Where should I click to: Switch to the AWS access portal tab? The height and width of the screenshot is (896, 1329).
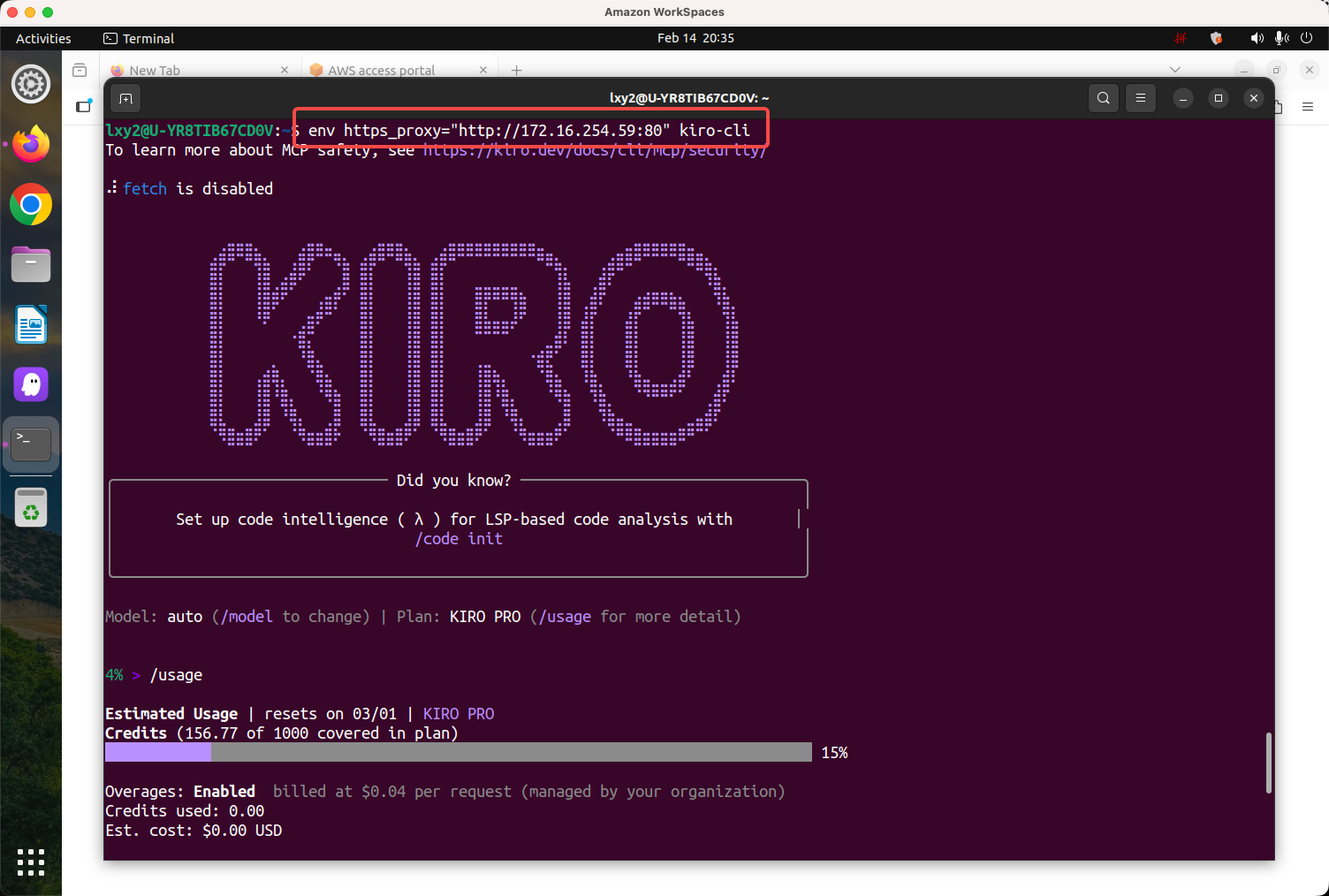tap(381, 71)
